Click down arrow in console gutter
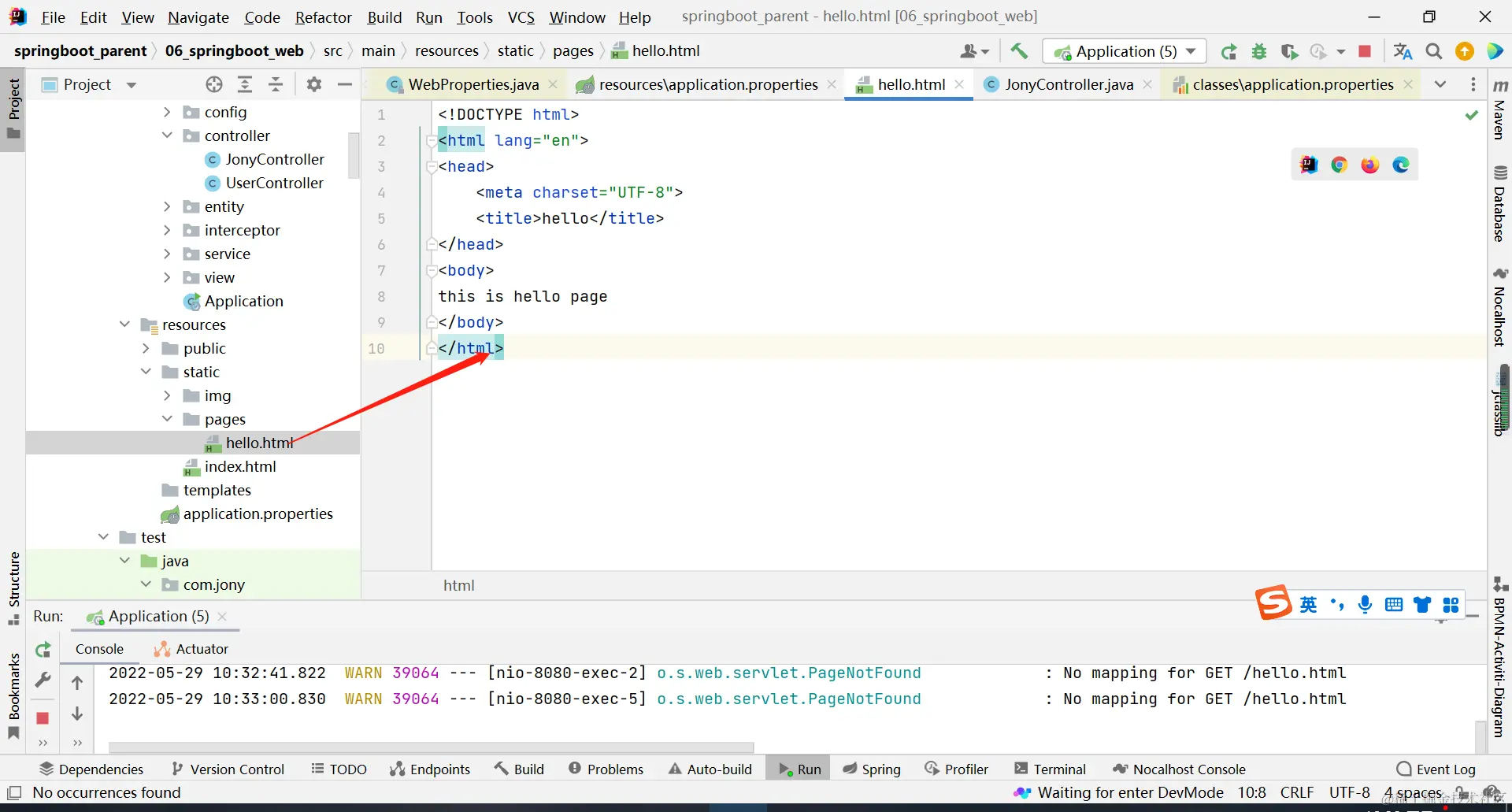 77,714
